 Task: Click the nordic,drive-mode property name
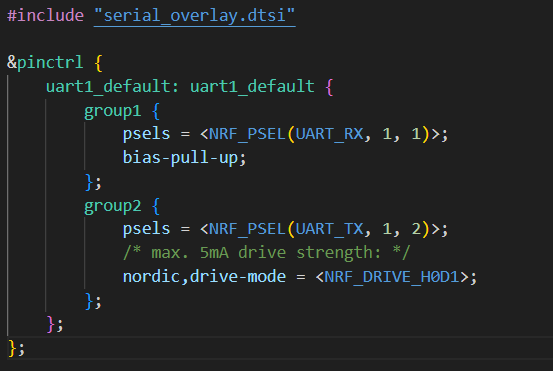(204, 276)
